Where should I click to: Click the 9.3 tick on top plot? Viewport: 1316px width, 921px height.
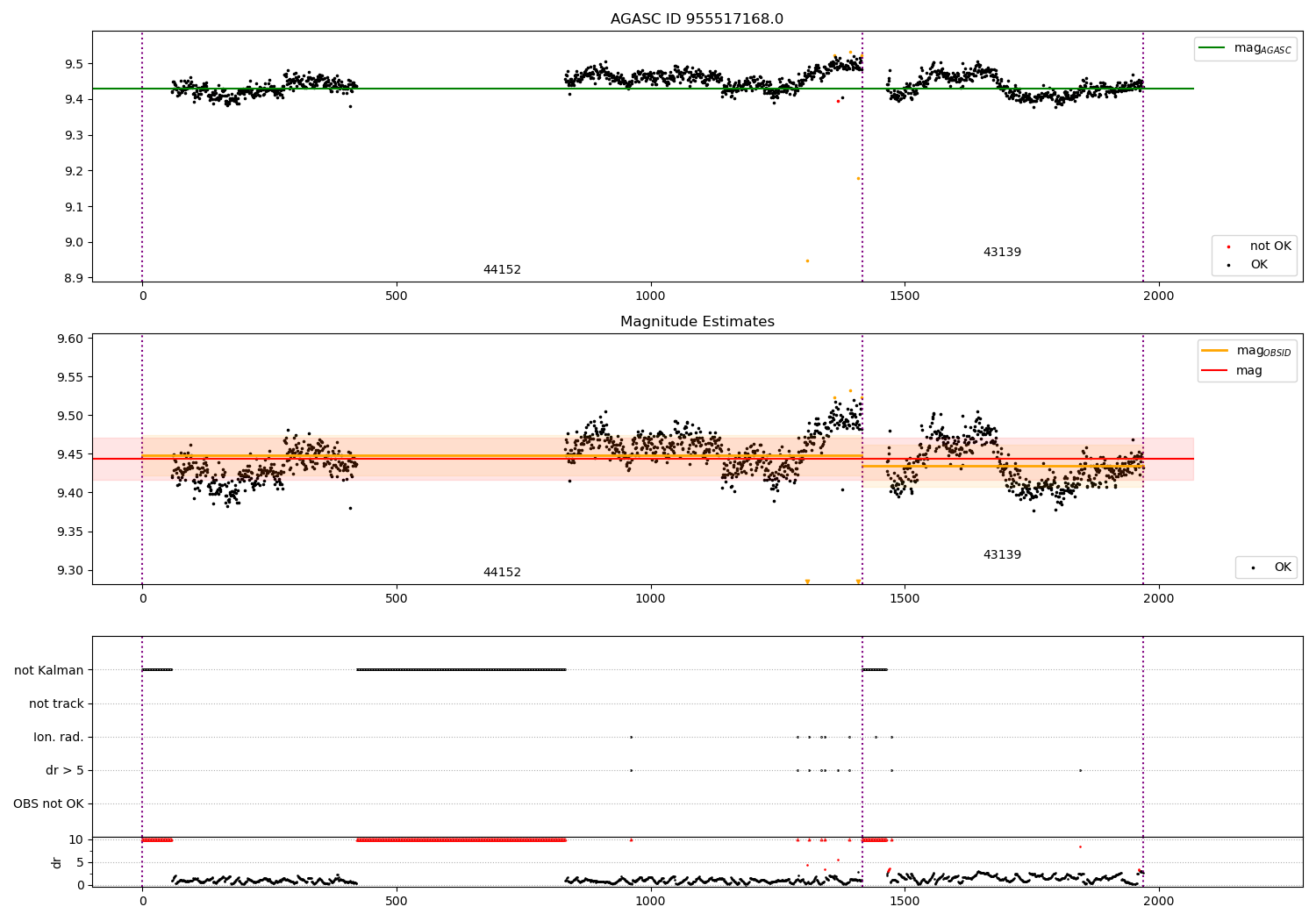75,136
